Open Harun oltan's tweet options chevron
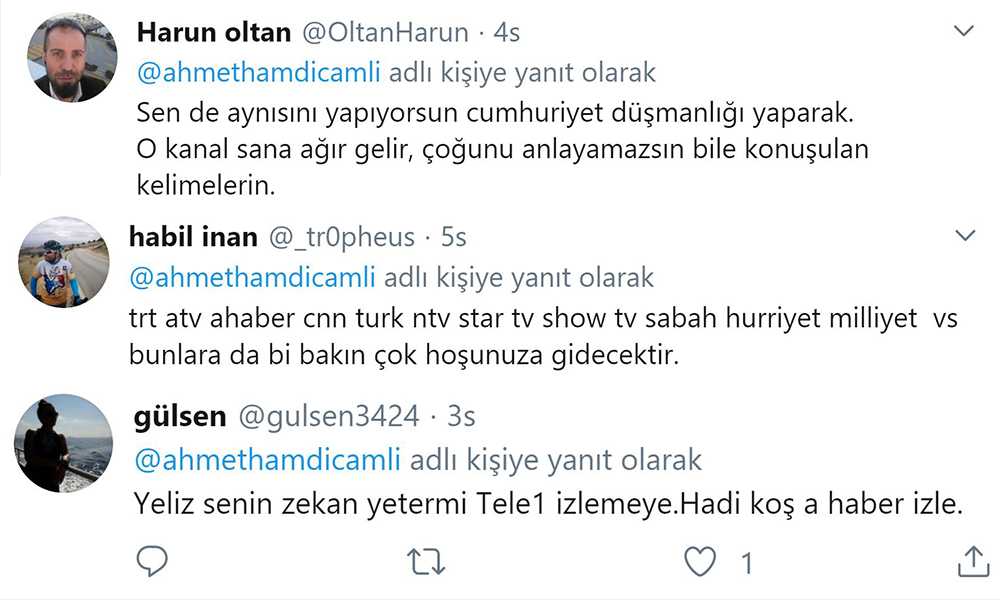 pyautogui.click(x=964, y=32)
